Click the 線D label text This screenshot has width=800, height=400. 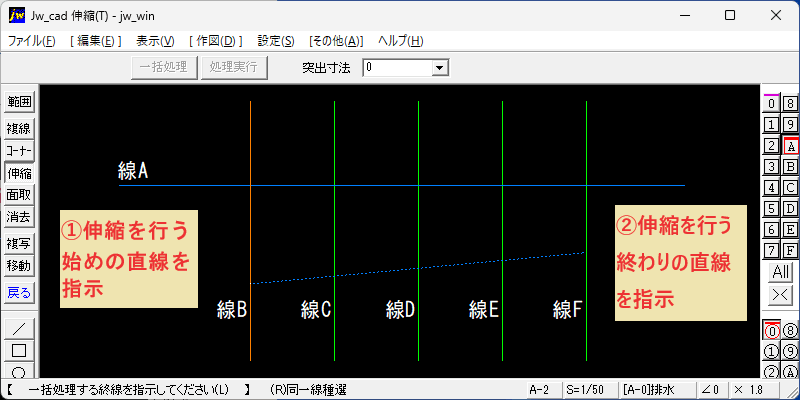401,310
